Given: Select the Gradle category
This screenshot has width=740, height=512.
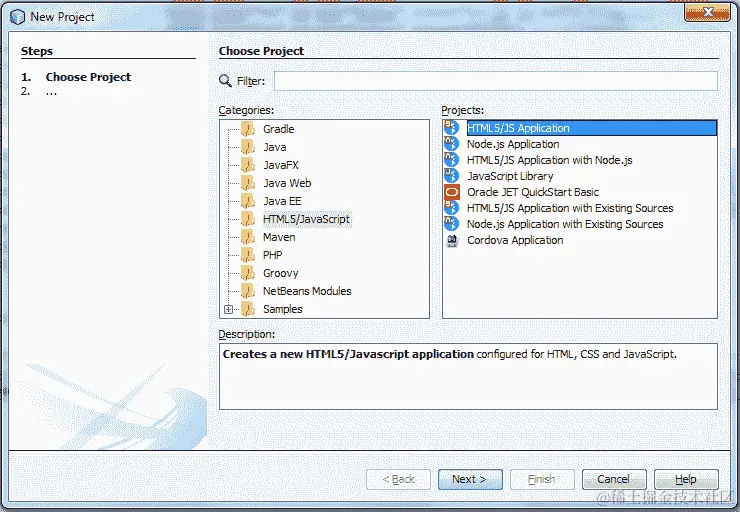Looking at the screenshot, I should 278,129.
